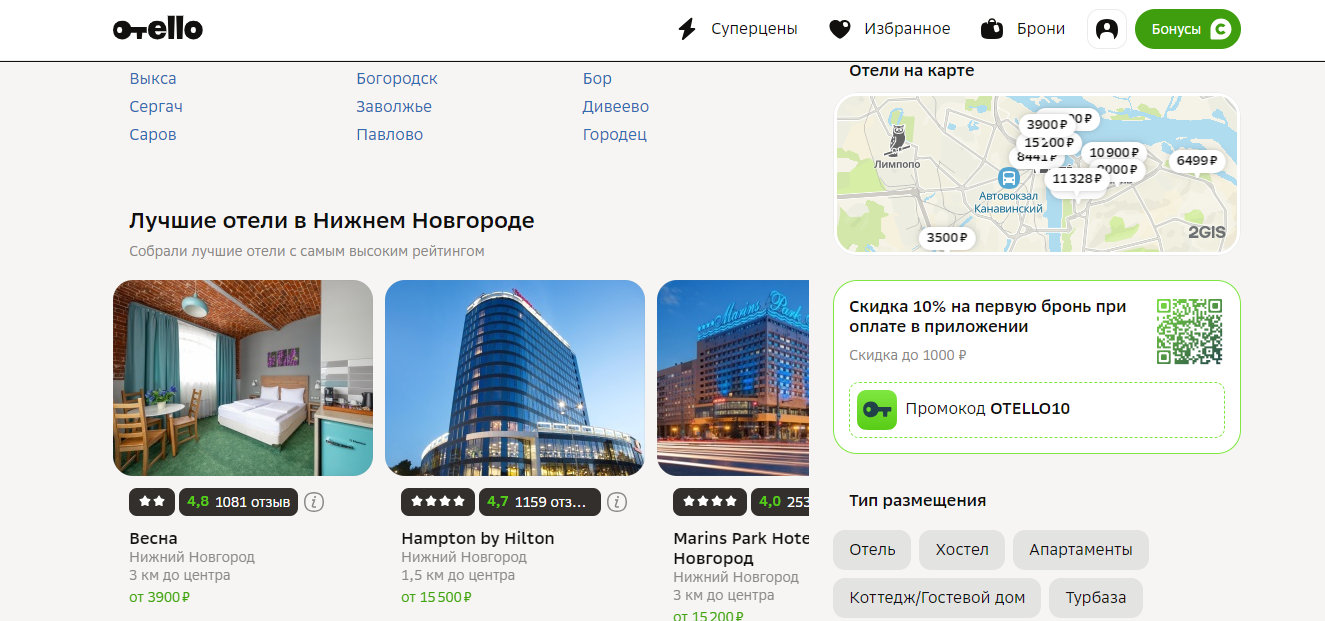
Task: Click '3 км до центра' under Весна
Action: [180, 575]
